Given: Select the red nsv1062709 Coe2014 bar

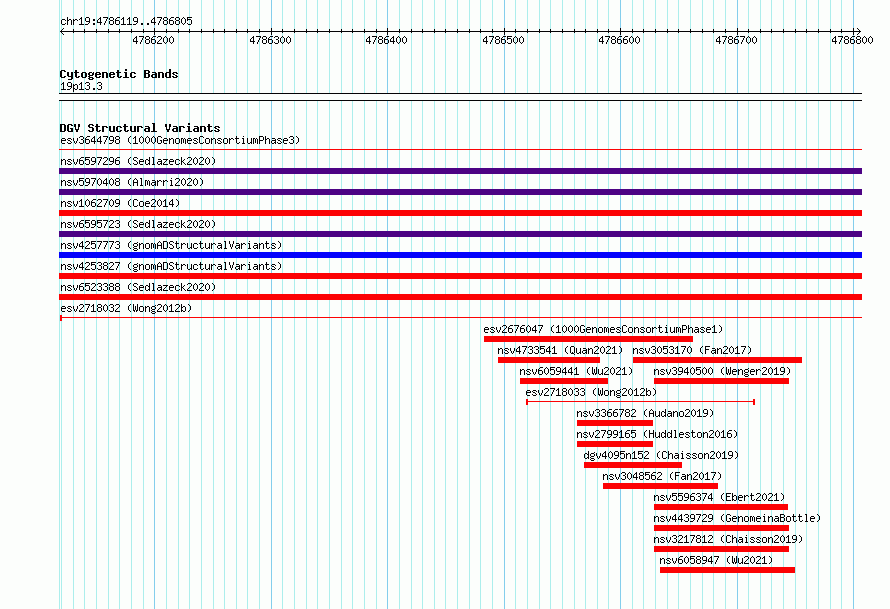Looking at the screenshot, I should [x=460, y=213].
